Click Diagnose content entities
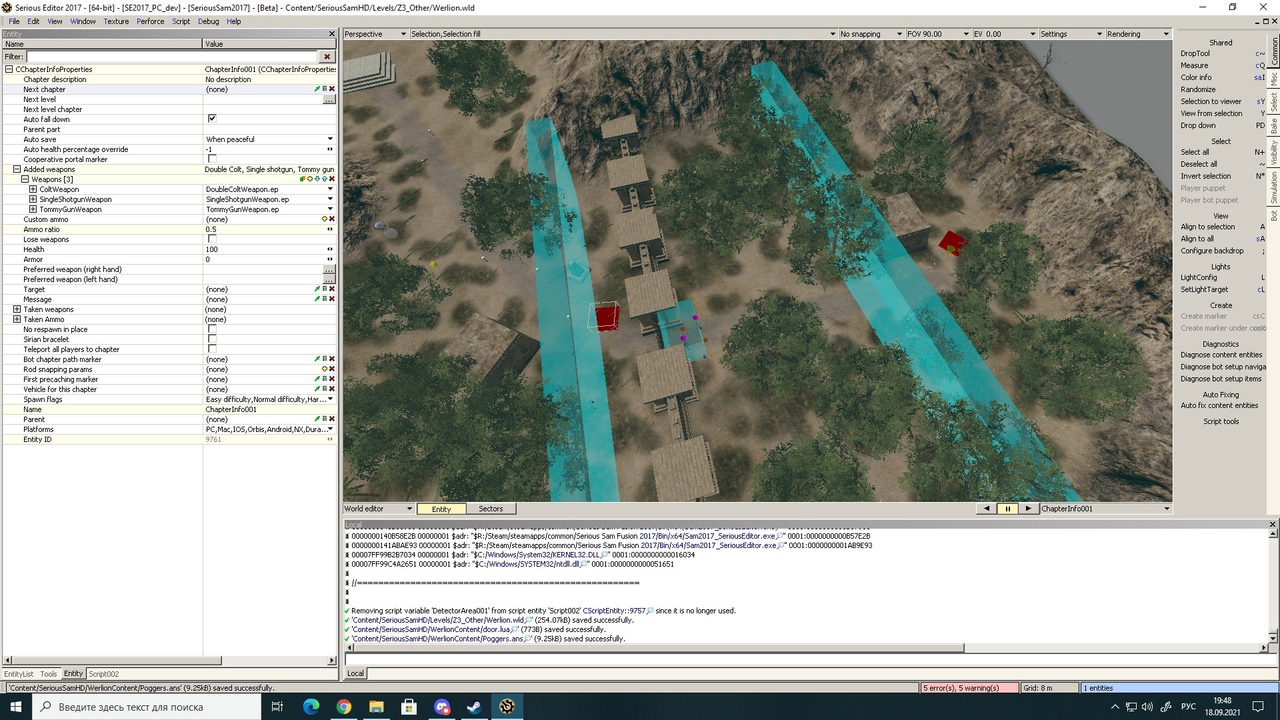The height and width of the screenshot is (720, 1280). [1222, 355]
